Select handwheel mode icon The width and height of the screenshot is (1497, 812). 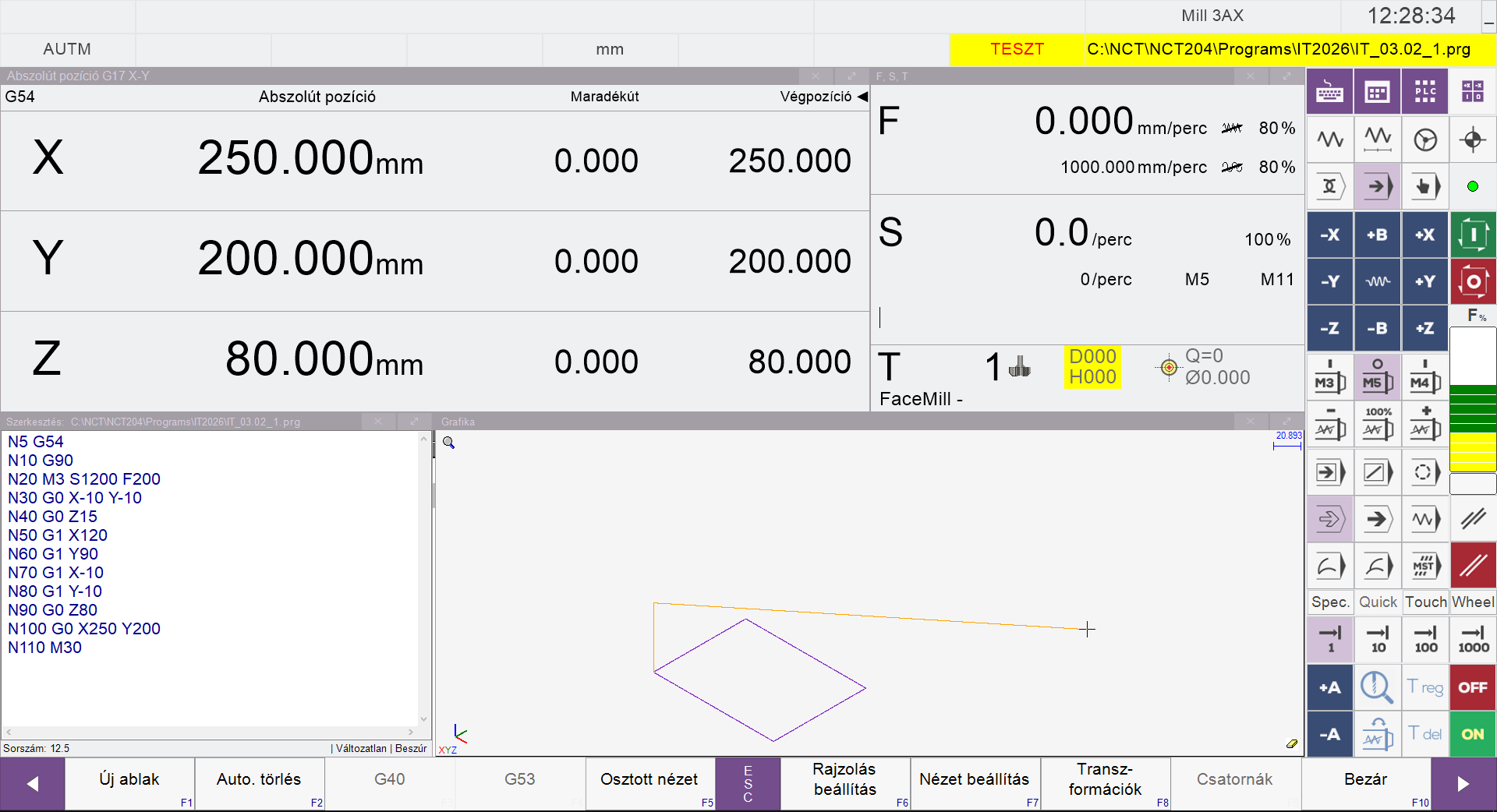click(x=1425, y=140)
